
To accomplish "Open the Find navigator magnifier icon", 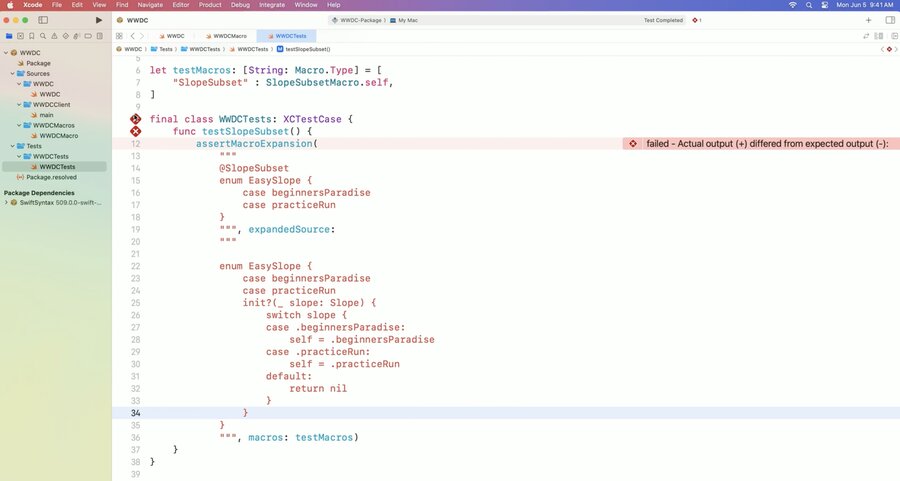I will 43,36.
